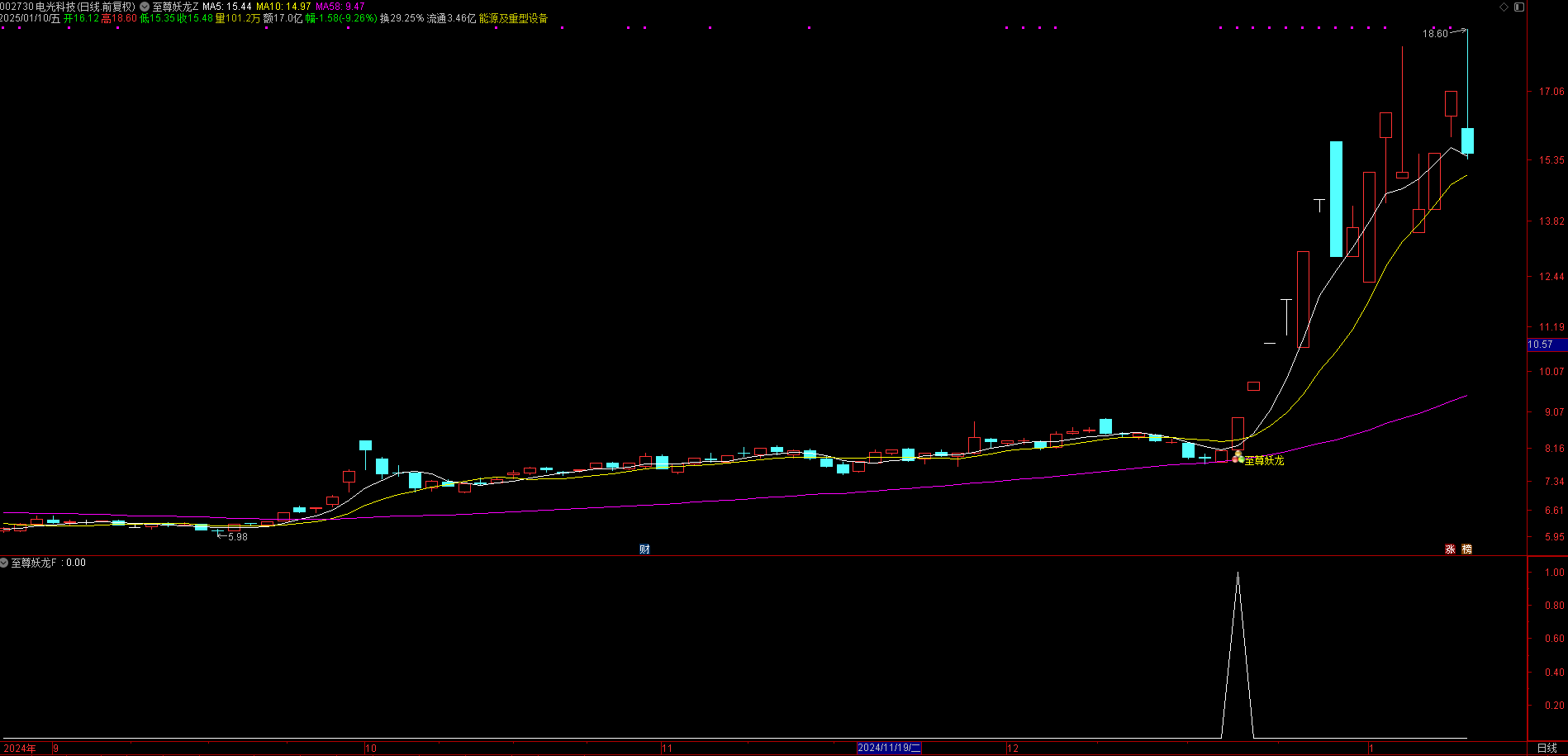Click the 9.07 price axis label
The height and width of the screenshot is (756, 1568).
coord(1555,412)
